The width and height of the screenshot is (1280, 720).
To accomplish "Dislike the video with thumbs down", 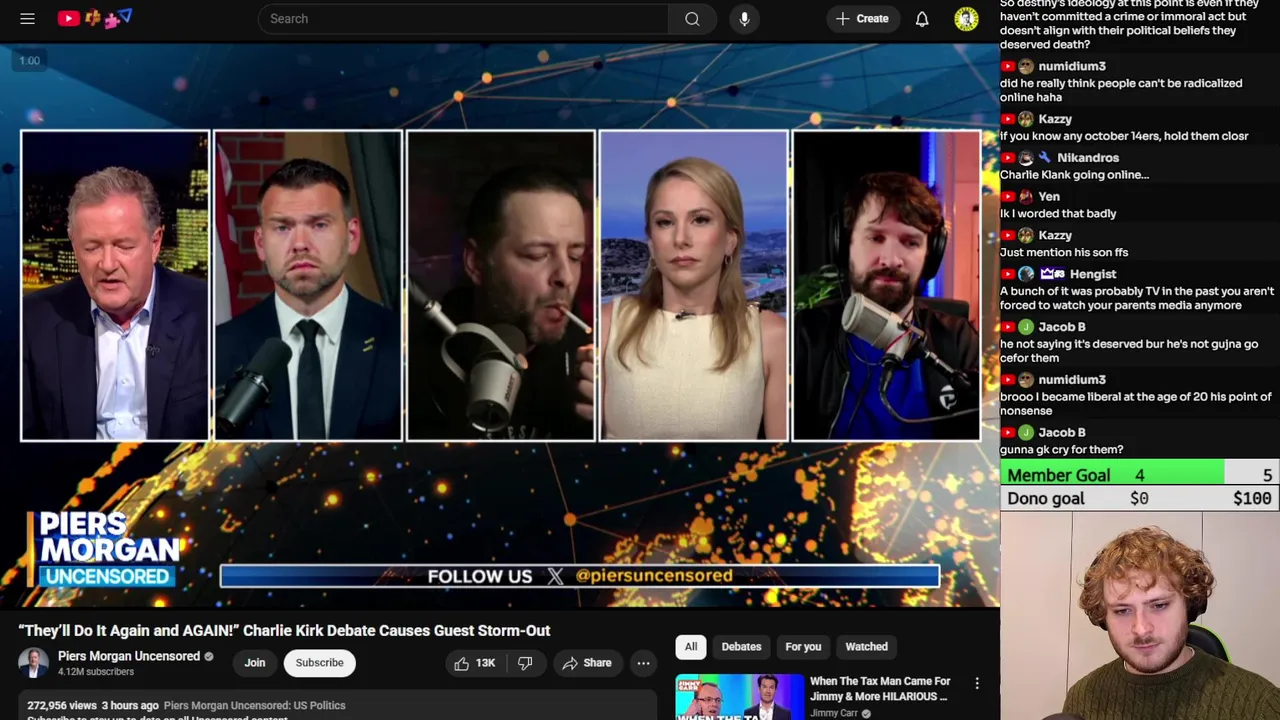I will tap(525, 663).
